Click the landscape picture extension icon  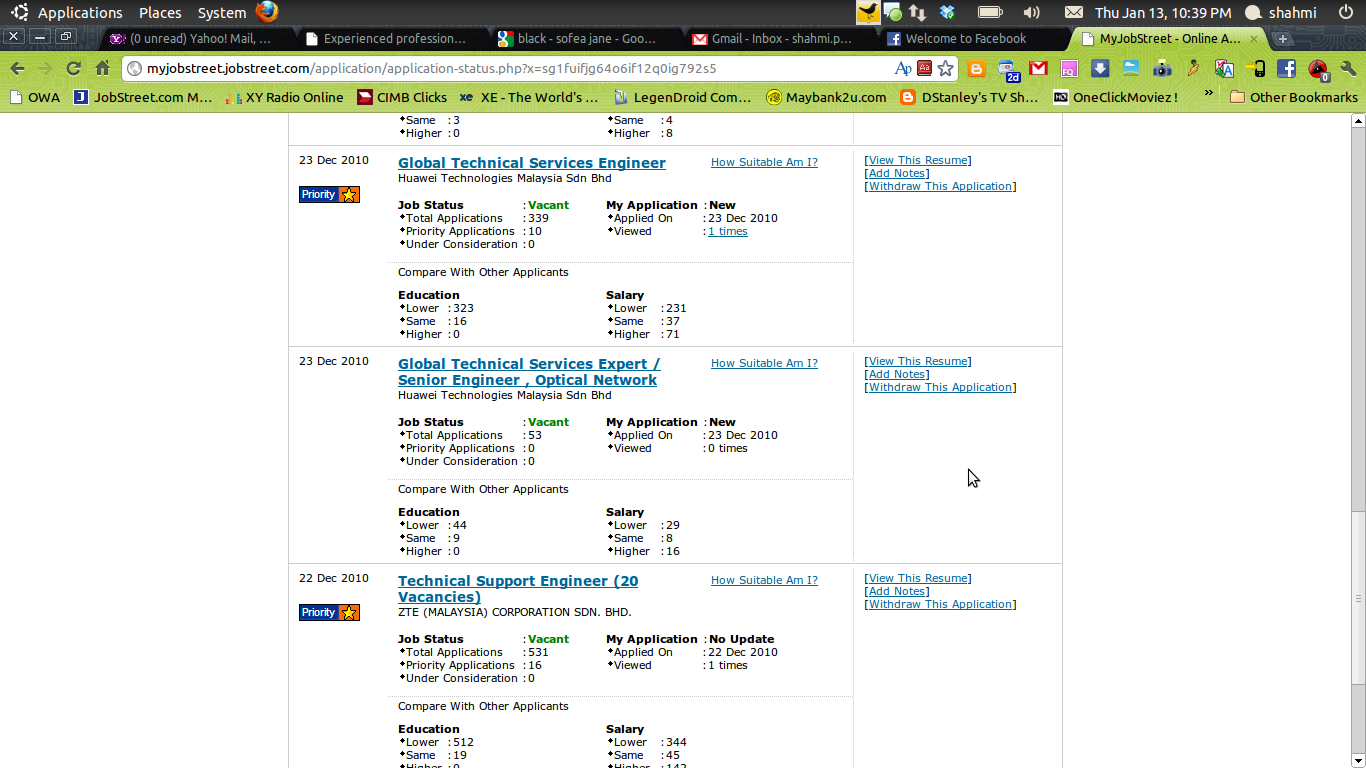(1131, 68)
